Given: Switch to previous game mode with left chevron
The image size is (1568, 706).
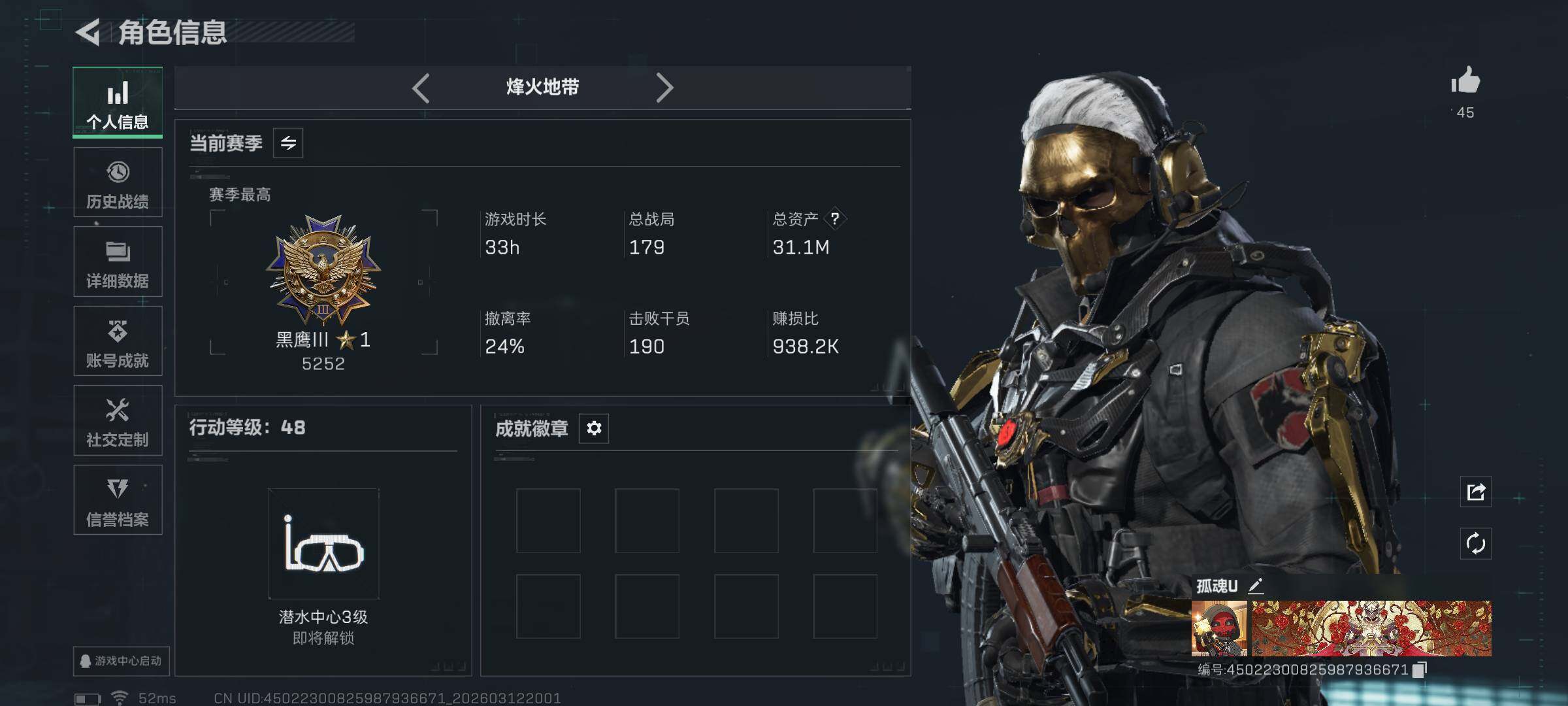Looking at the screenshot, I should coord(421,88).
